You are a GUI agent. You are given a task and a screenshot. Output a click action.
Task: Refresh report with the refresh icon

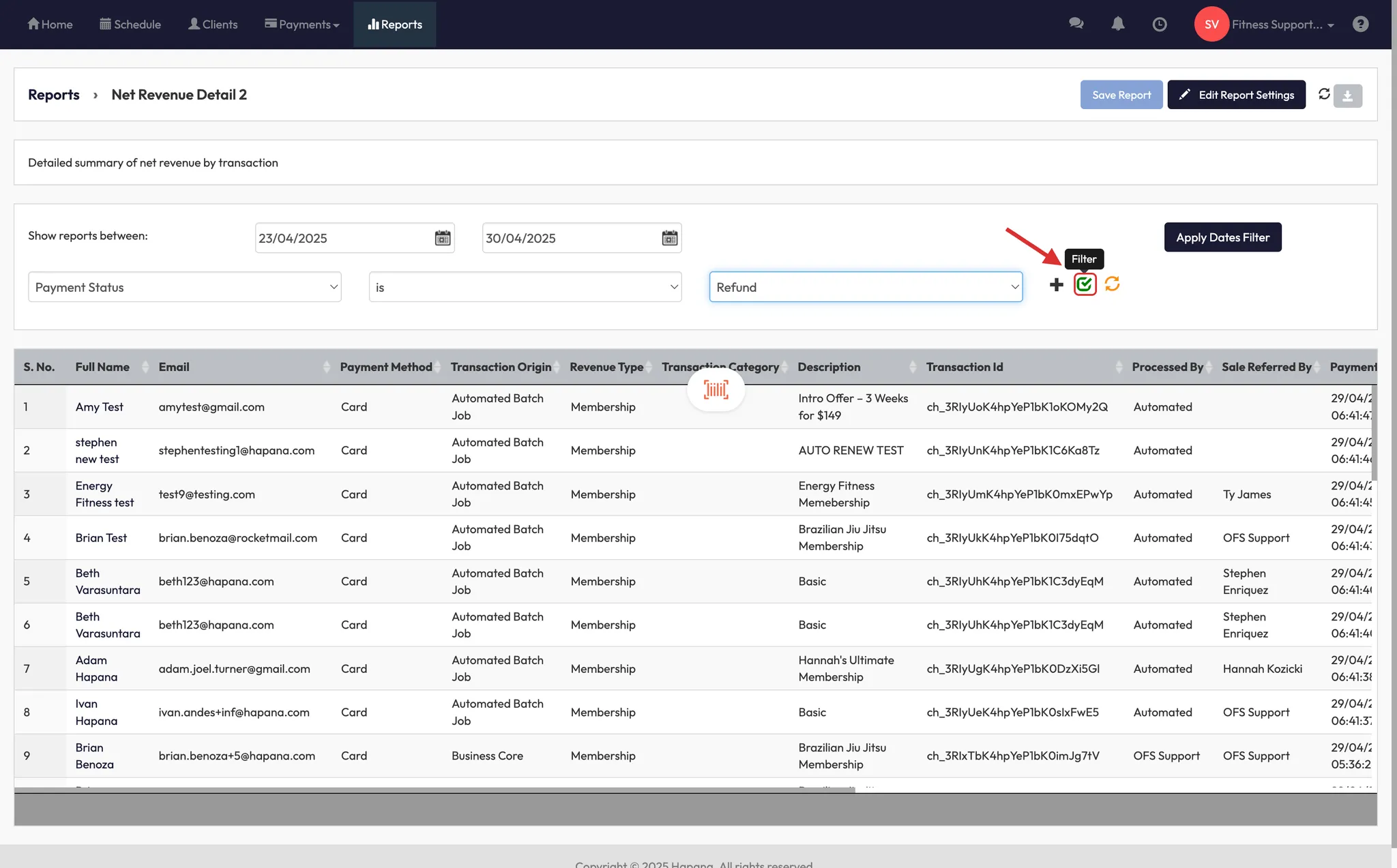click(1324, 94)
